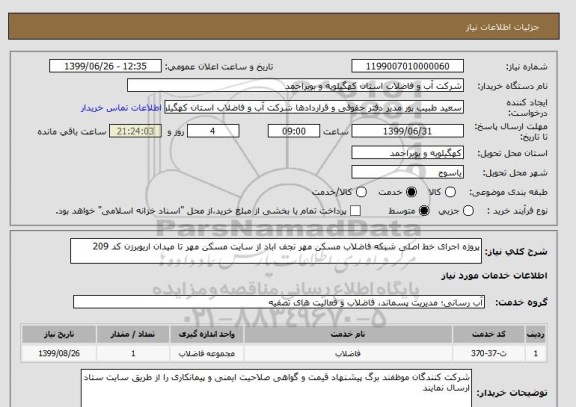The image size is (576, 407).
Task: Click the remaining time 21:24:03 field
Action: coord(135,131)
